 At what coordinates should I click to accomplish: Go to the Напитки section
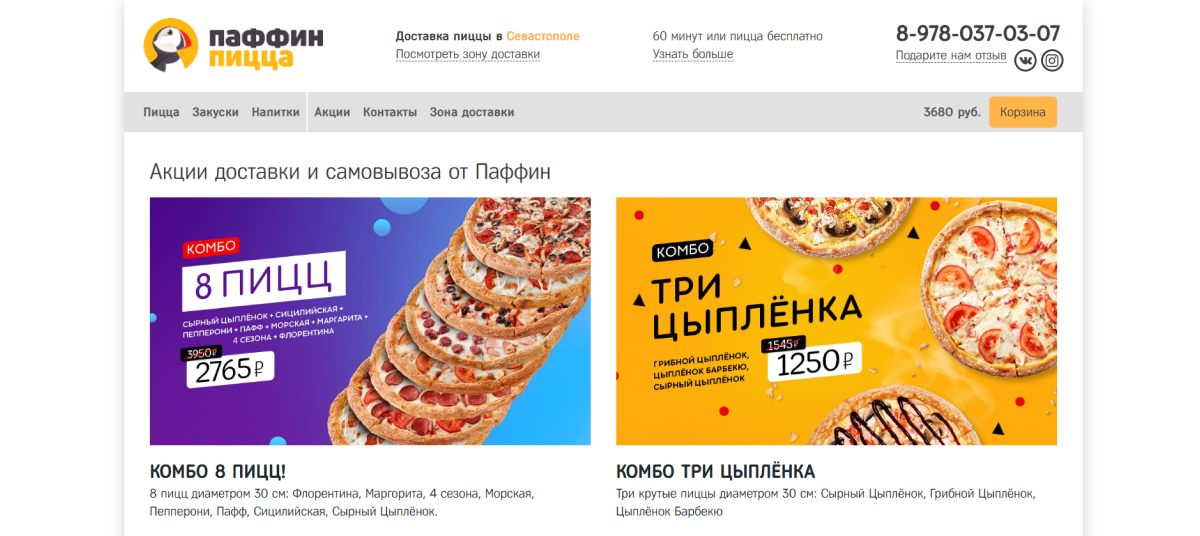(276, 112)
